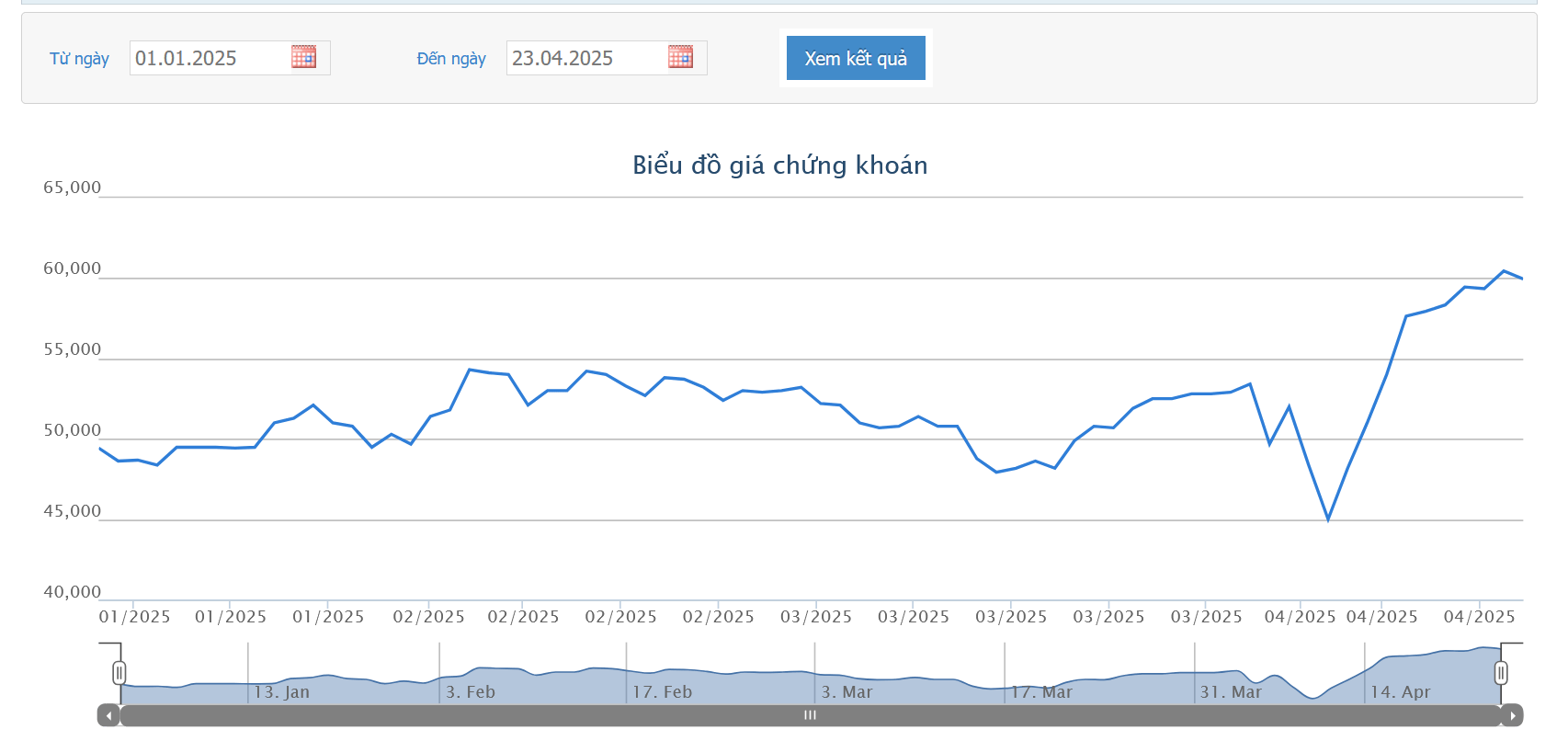Viewport: 1568px width, 741px height.
Task: Click the 3. Mar marker in the navigator
Action: pyautogui.click(x=846, y=692)
